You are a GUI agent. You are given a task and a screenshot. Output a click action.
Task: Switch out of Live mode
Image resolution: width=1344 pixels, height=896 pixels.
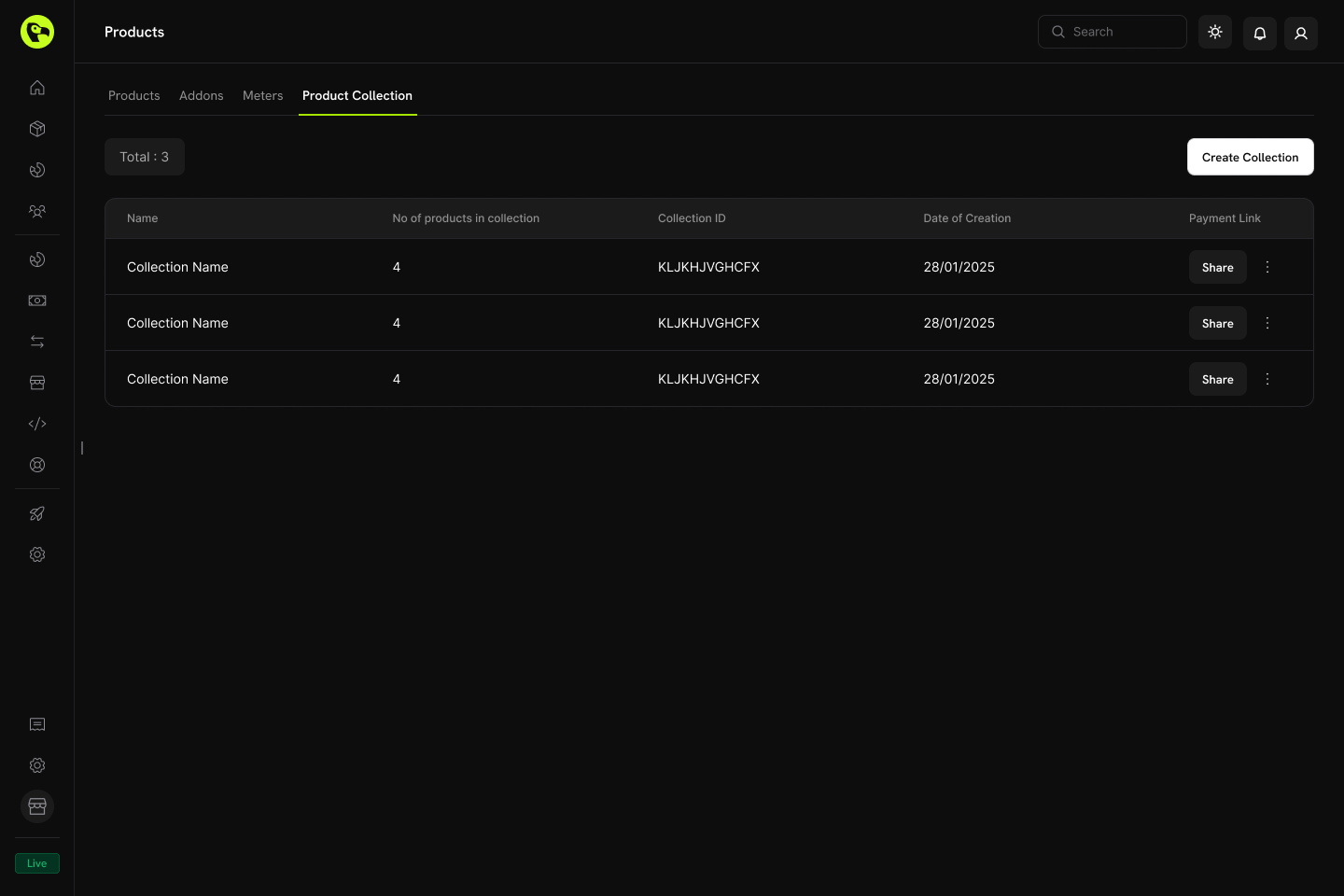(x=36, y=862)
